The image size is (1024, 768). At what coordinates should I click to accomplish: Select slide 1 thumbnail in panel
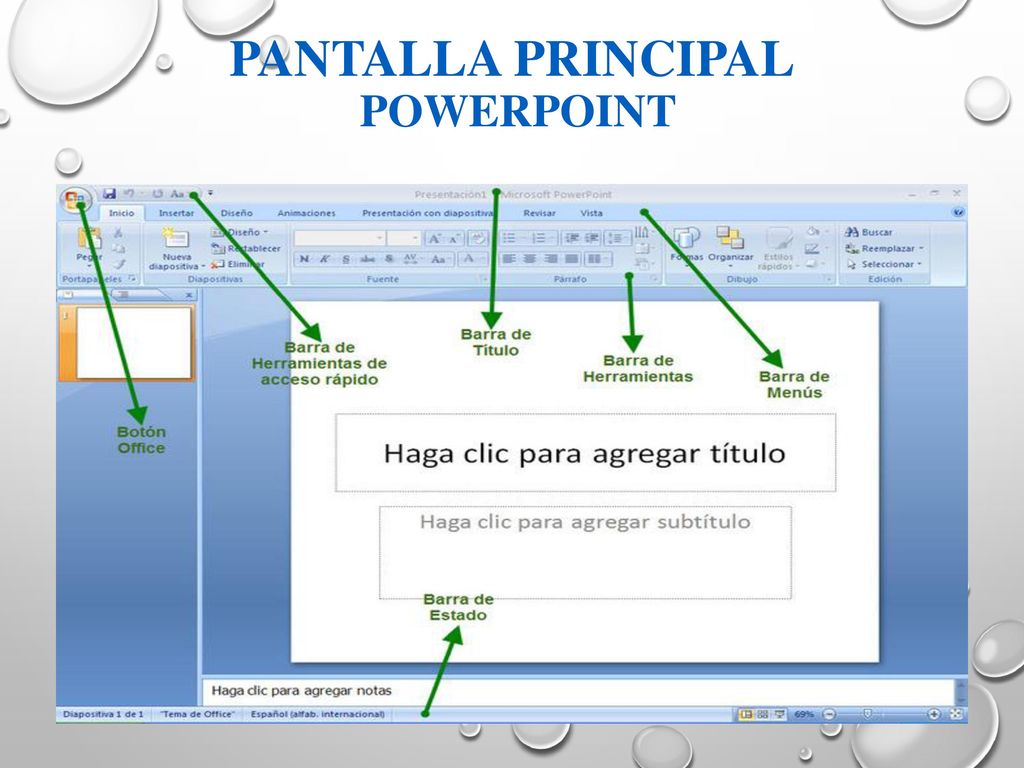(133, 343)
